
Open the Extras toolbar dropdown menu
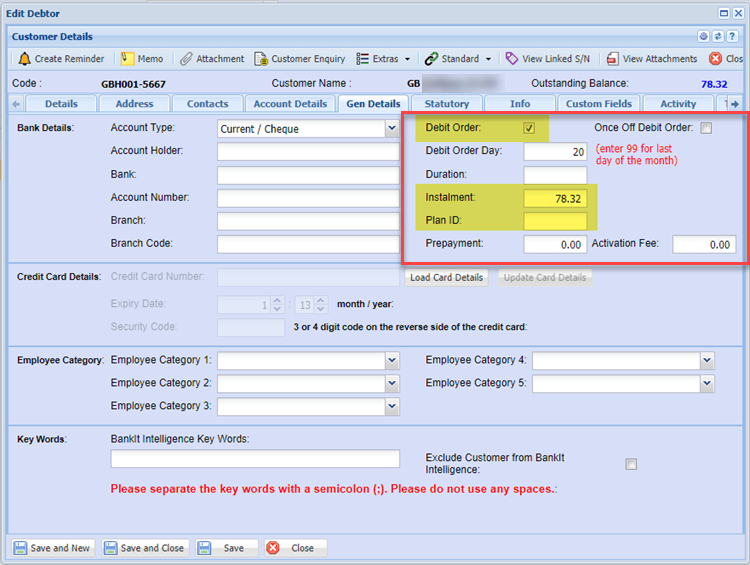point(384,59)
